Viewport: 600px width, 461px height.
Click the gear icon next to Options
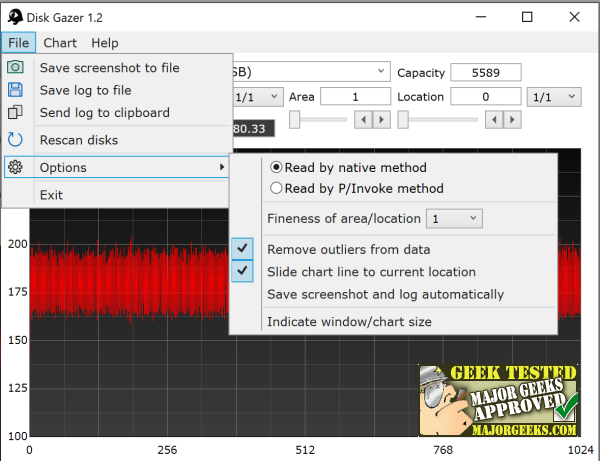click(15, 167)
